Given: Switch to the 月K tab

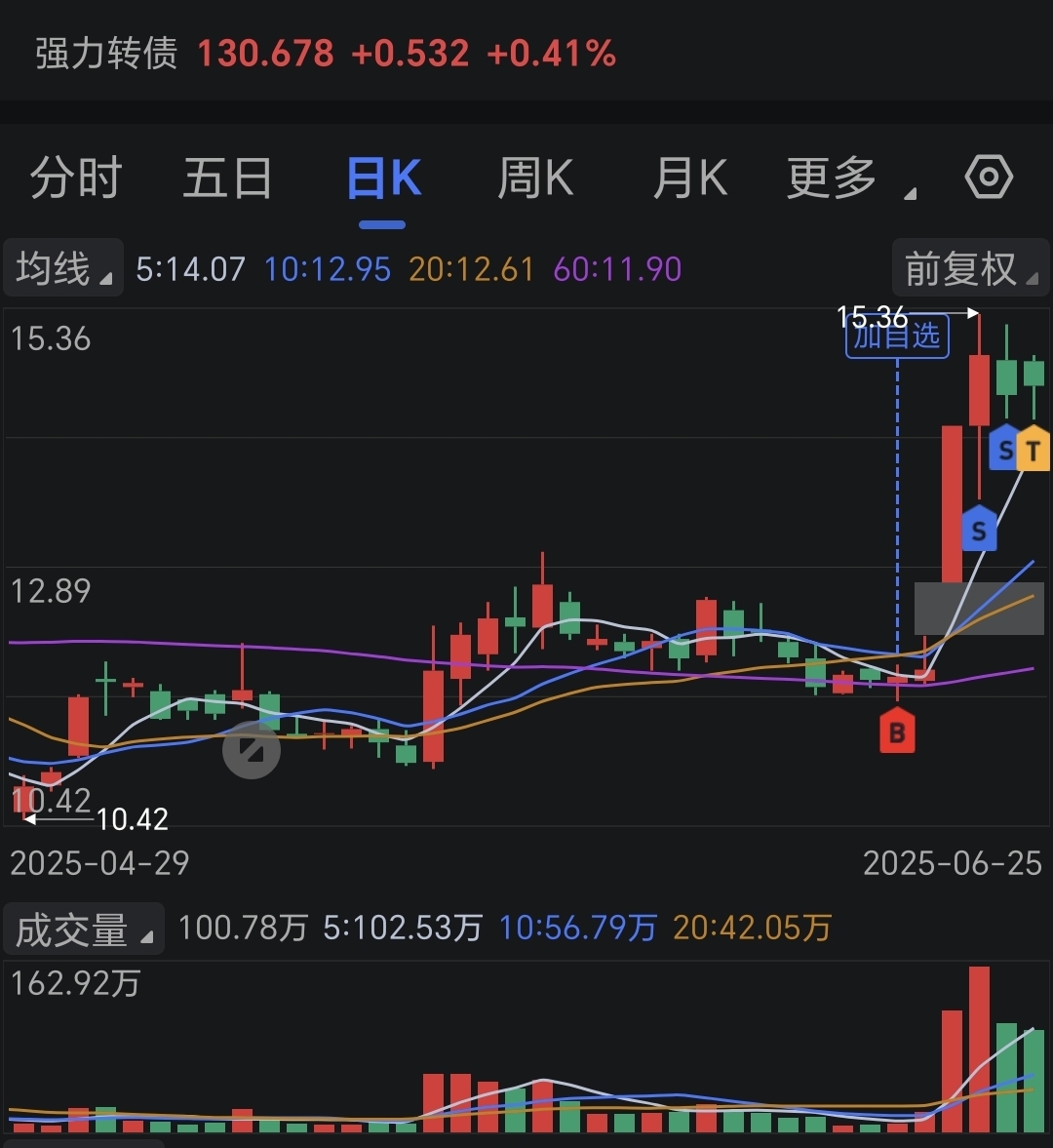Looking at the screenshot, I should click(x=690, y=178).
